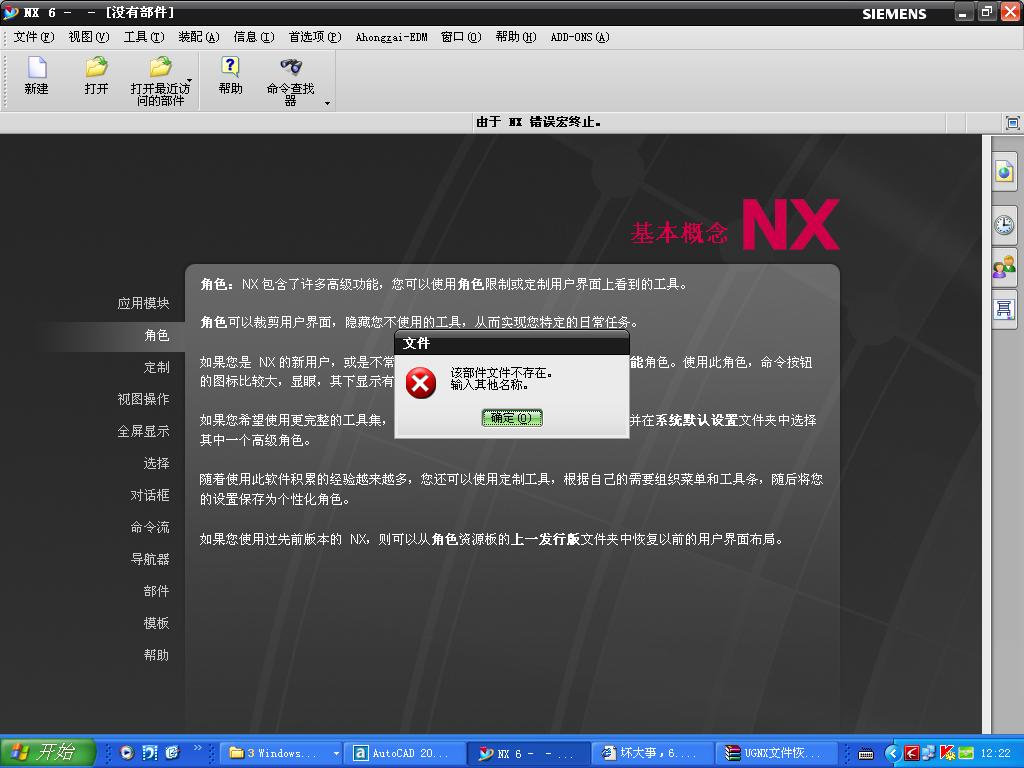Click the green tray icon before the clock
The width and height of the screenshot is (1024, 768).
[966, 754]
